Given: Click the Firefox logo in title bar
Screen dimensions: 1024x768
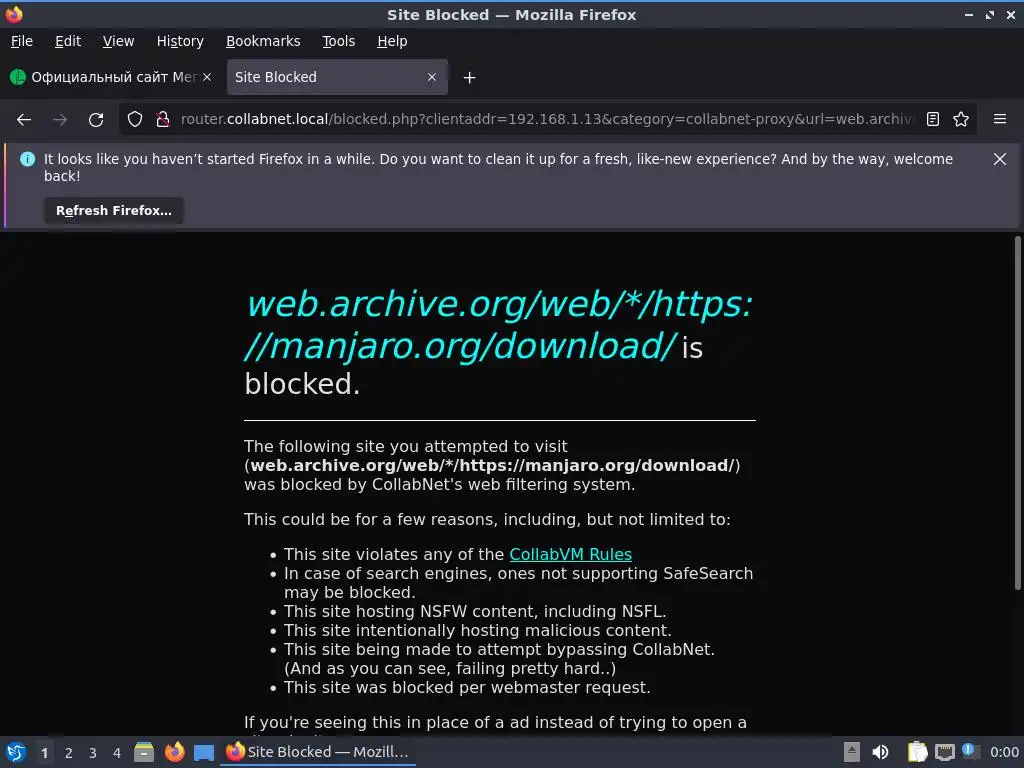Looking at the screenshot, I should coord(14,14).
